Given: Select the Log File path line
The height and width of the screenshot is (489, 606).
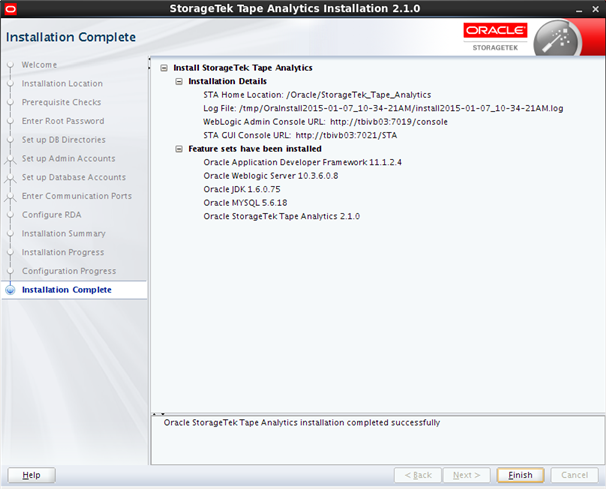Looking at the screenshot, I should 383,109.
